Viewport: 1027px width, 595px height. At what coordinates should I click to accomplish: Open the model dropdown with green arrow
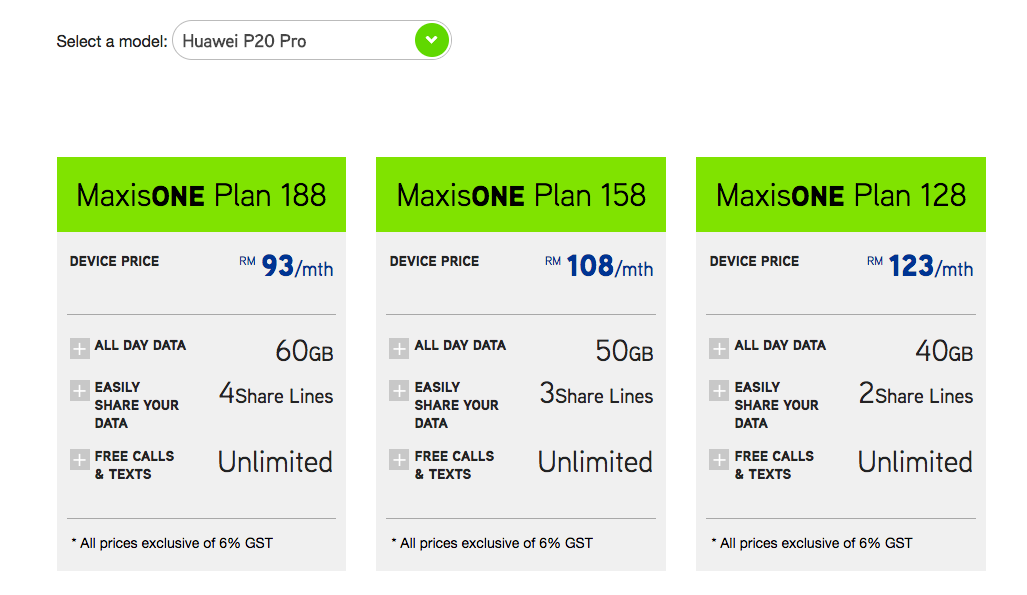click(432, 40)
